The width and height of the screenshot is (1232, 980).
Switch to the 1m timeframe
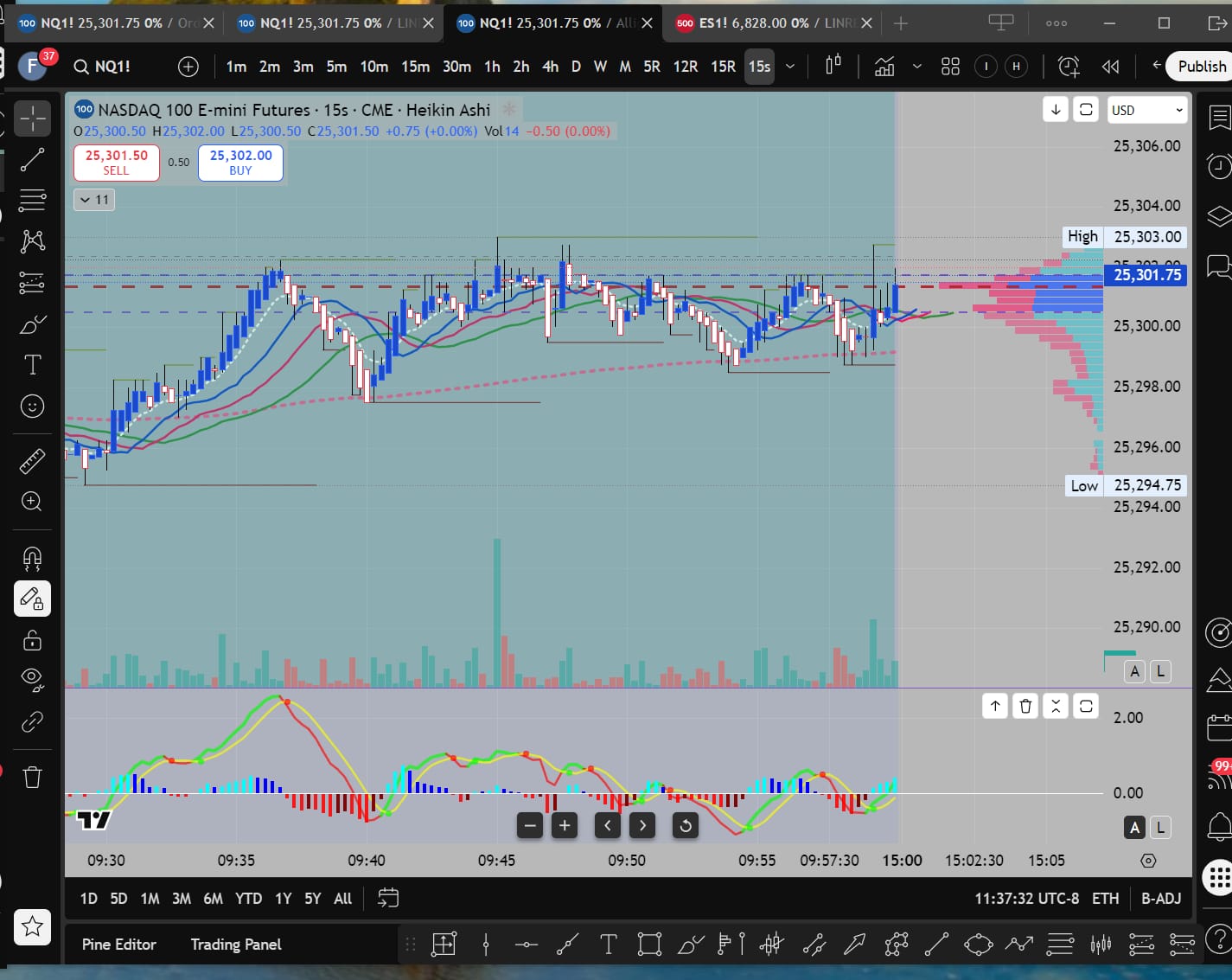pos(236,67)
